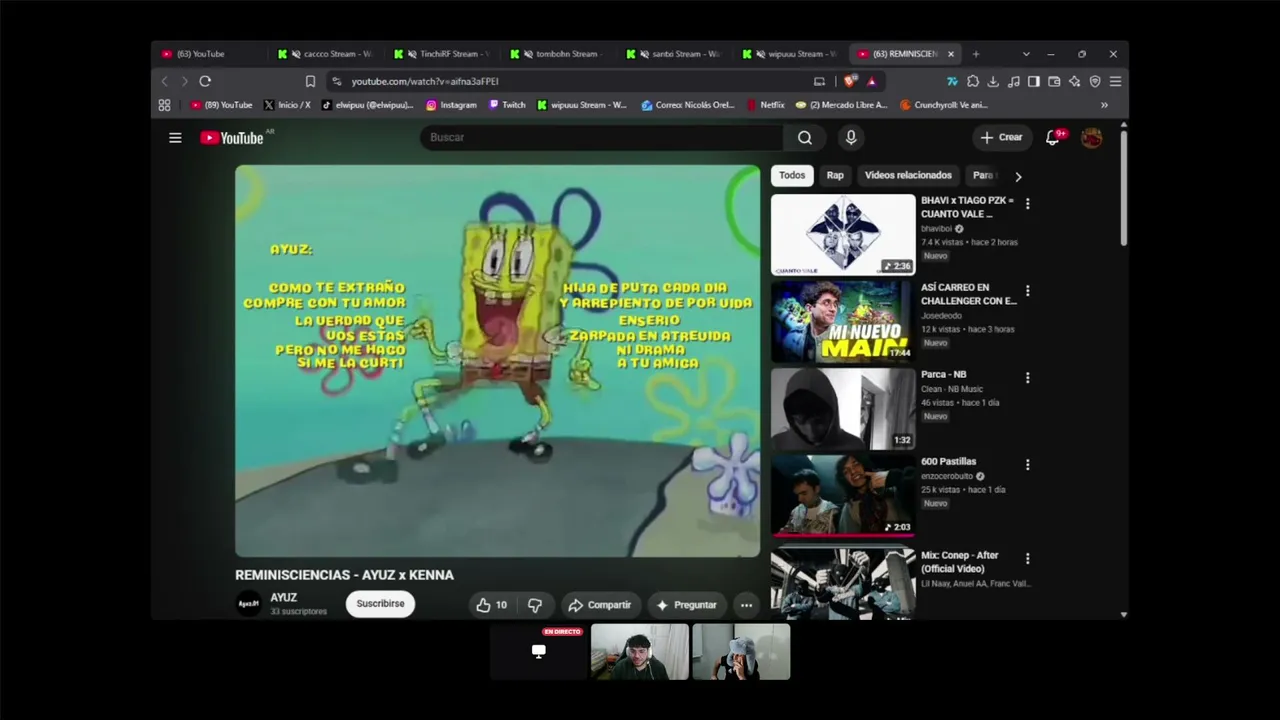Screen dimensions: 1280x720
Task: Select the EN DIRECTO screen share tile
Action: pos(539,652)
